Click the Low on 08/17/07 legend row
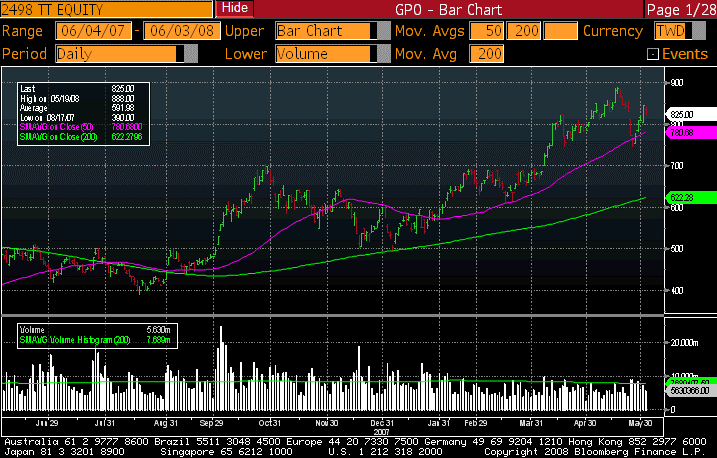 click(77, 117)
